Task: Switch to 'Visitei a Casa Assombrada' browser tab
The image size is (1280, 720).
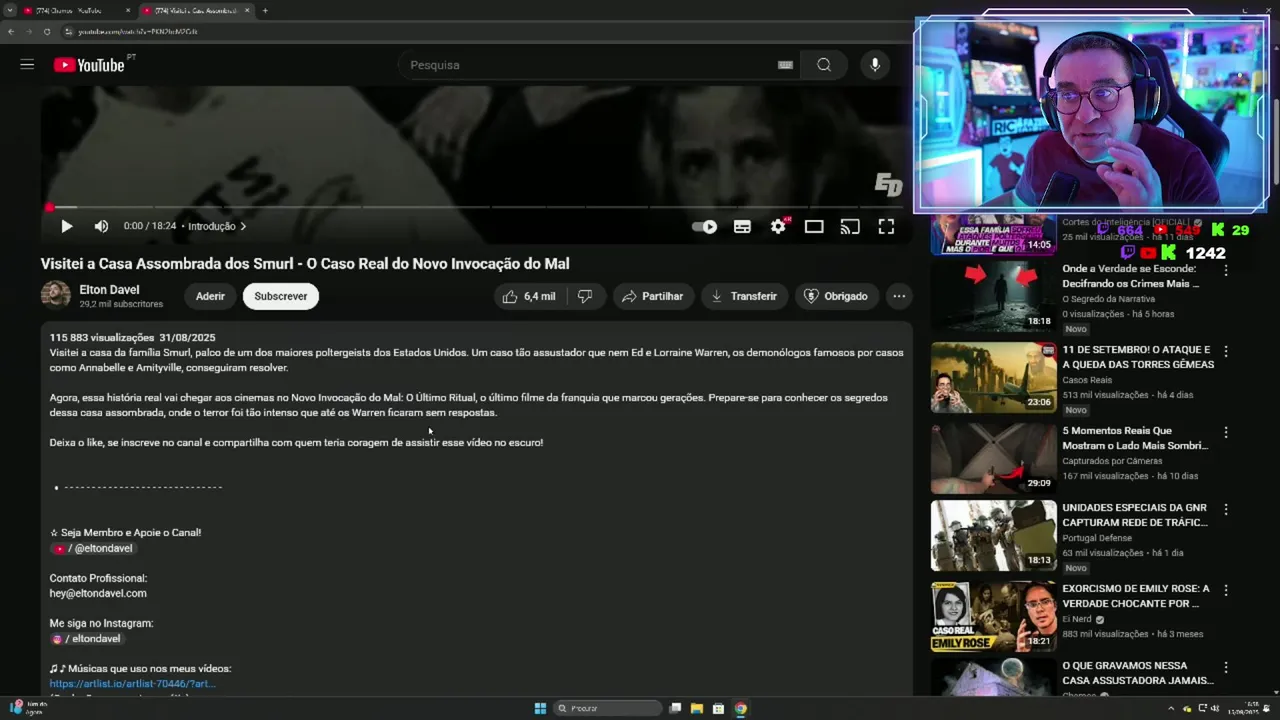Action: tap(195, 10)
